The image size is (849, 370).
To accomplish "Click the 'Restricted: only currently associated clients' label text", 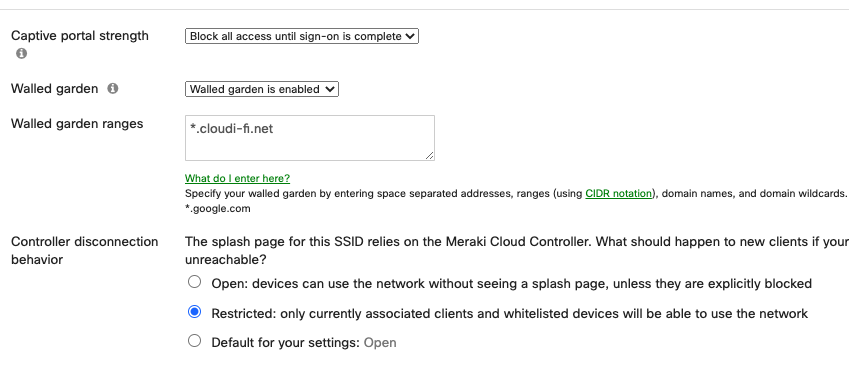I will pos(510,314).
